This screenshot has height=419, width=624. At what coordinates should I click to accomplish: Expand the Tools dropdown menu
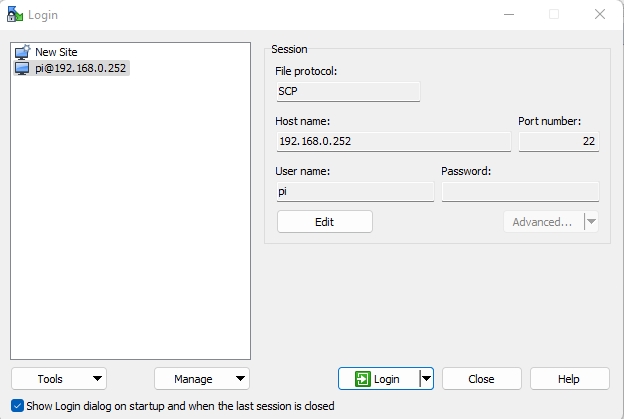[x=59, y=379]
